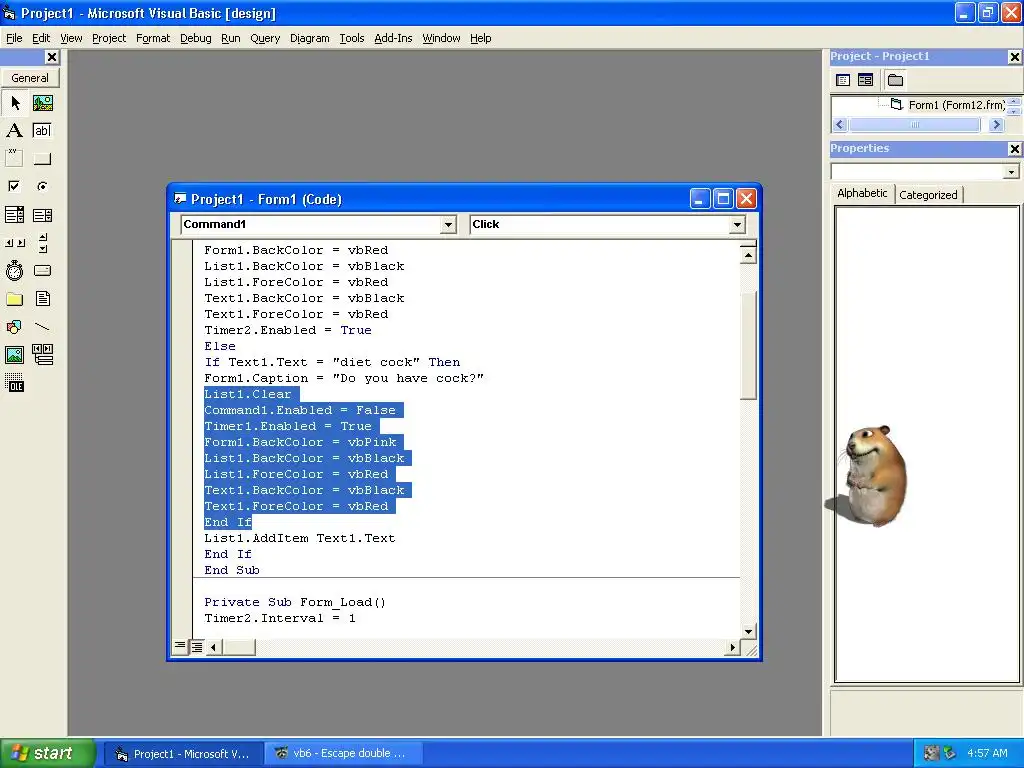The width and height of the screenshot is (1024, 768).
Task: Open the Properties object dropdown
Action: (1011, 172)
